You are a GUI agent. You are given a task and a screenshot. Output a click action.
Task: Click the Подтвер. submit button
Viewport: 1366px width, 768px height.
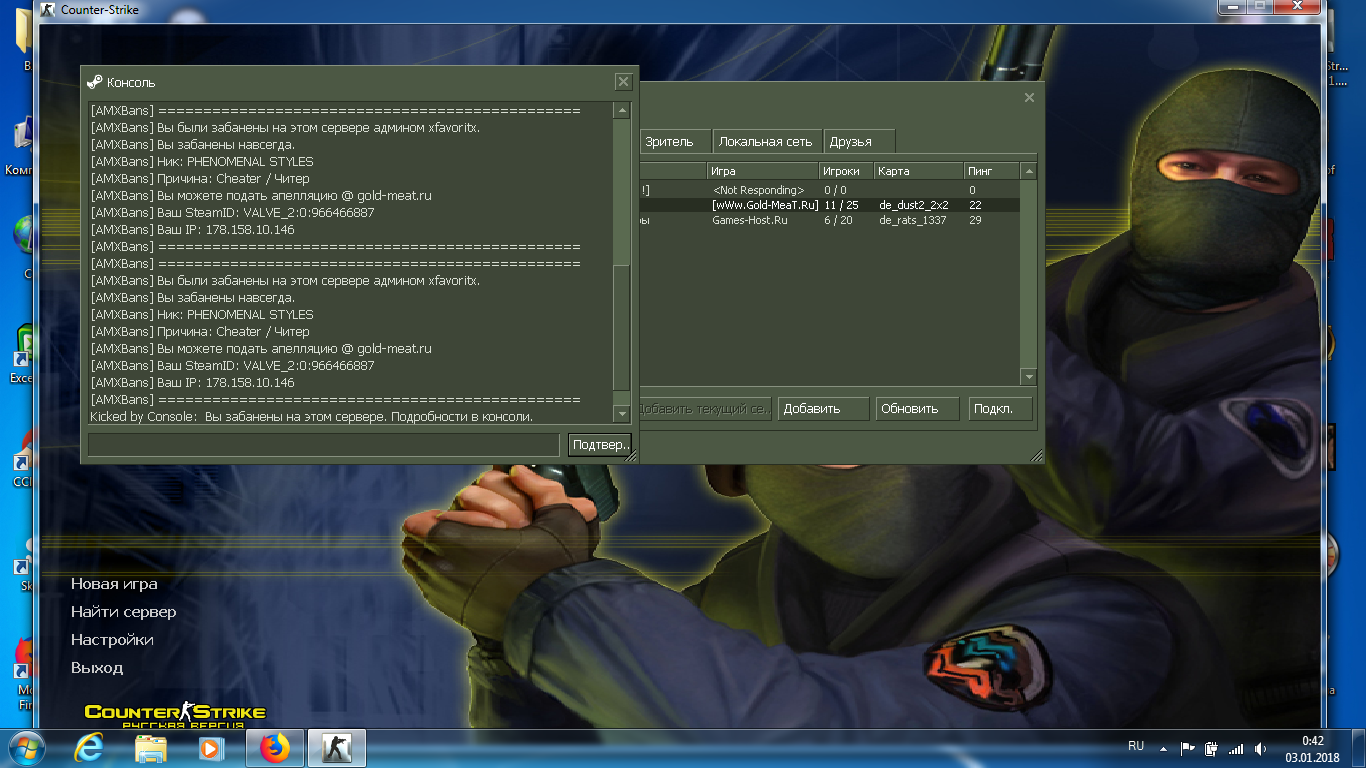pos(599,445)
